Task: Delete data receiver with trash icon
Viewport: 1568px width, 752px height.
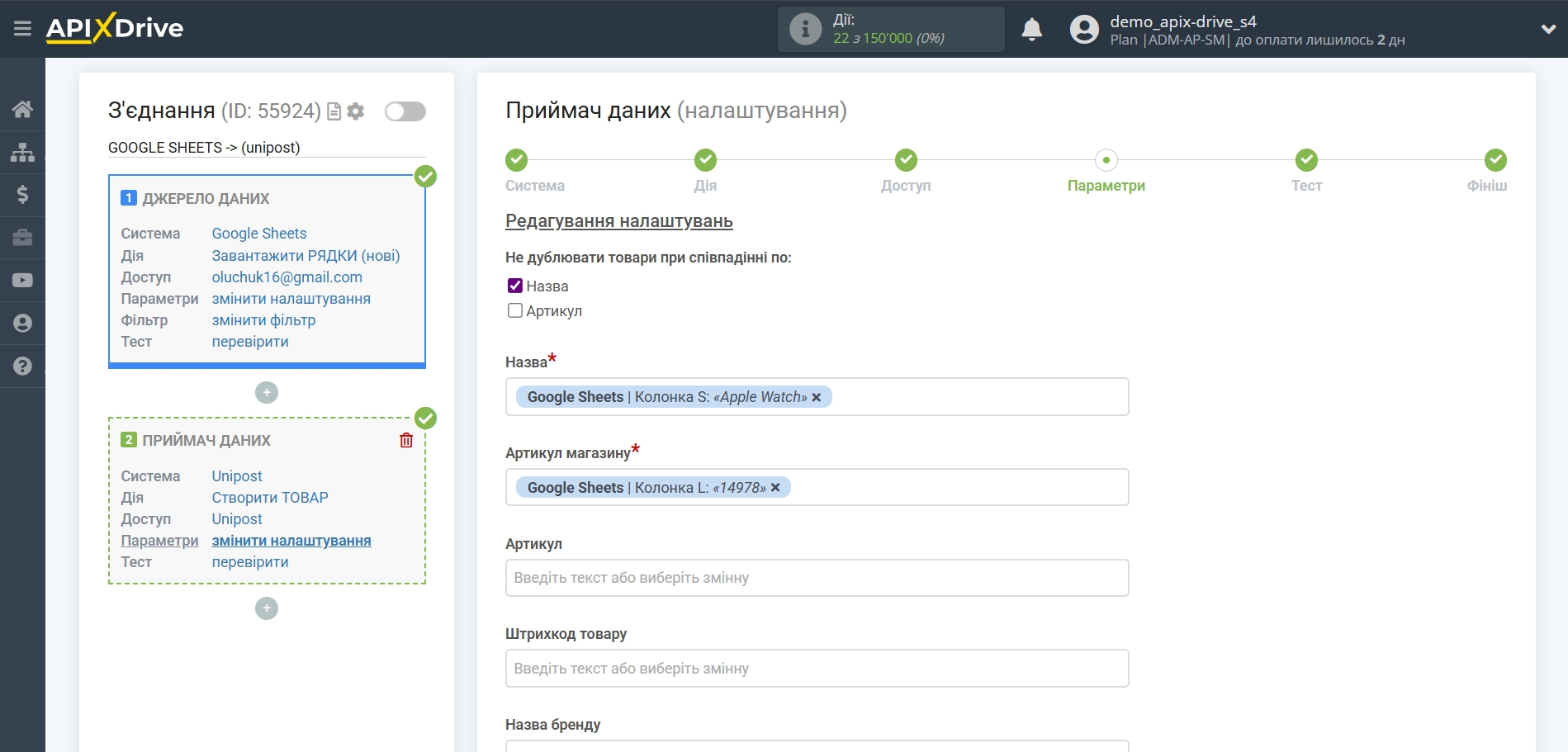Action: pos(406,440)
